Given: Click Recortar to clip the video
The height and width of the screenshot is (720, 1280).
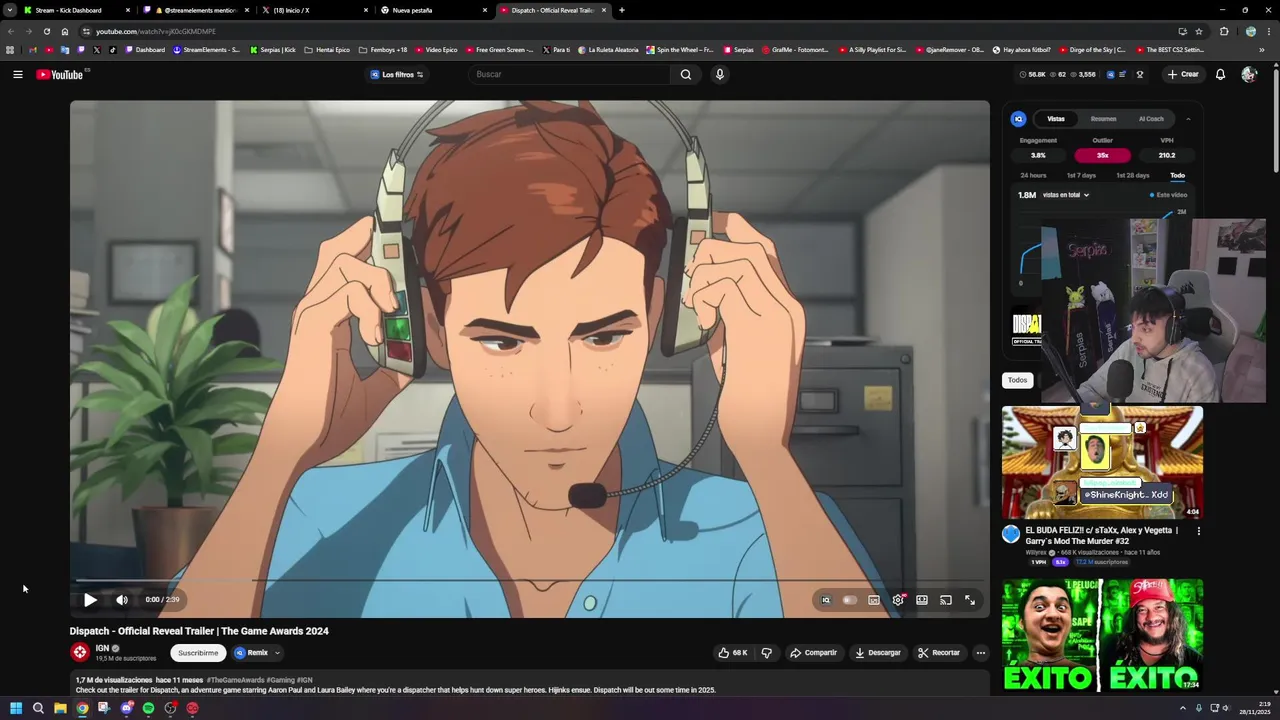Looking at the screenshot, I should [939, 653].
